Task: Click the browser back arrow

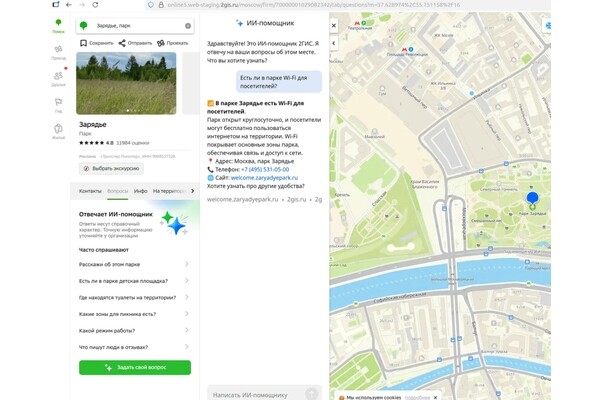Action: [68, 5]
